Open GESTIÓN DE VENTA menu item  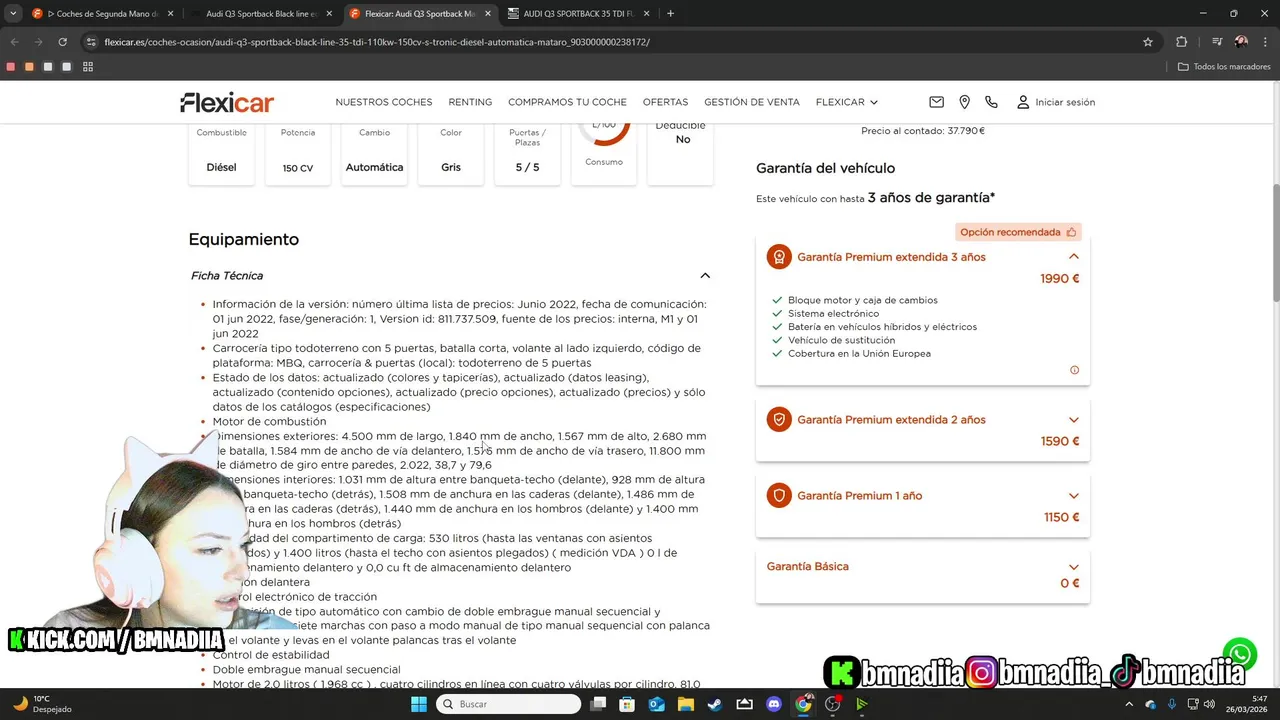[x=752, y=102]
